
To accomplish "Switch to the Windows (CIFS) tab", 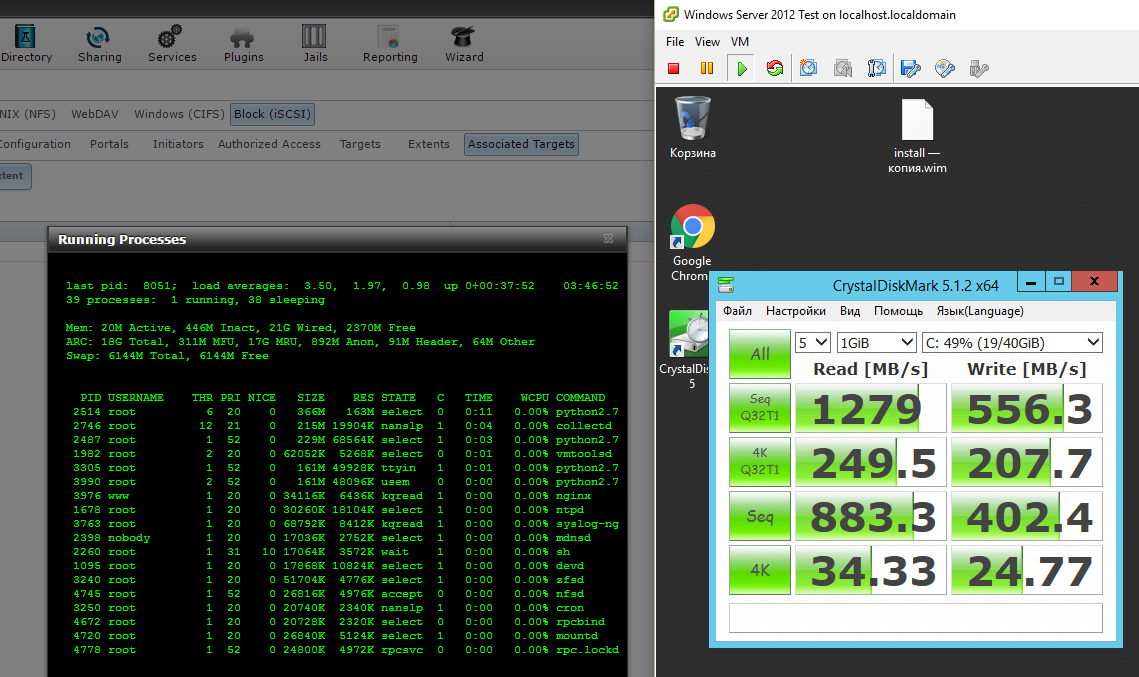I will click(179, 114).
